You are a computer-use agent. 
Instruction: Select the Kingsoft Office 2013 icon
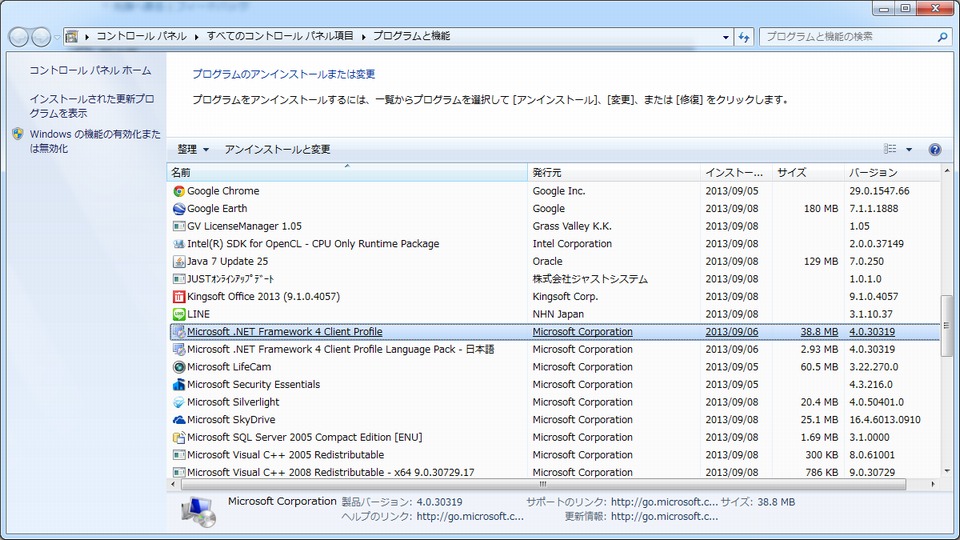[179, 297]
